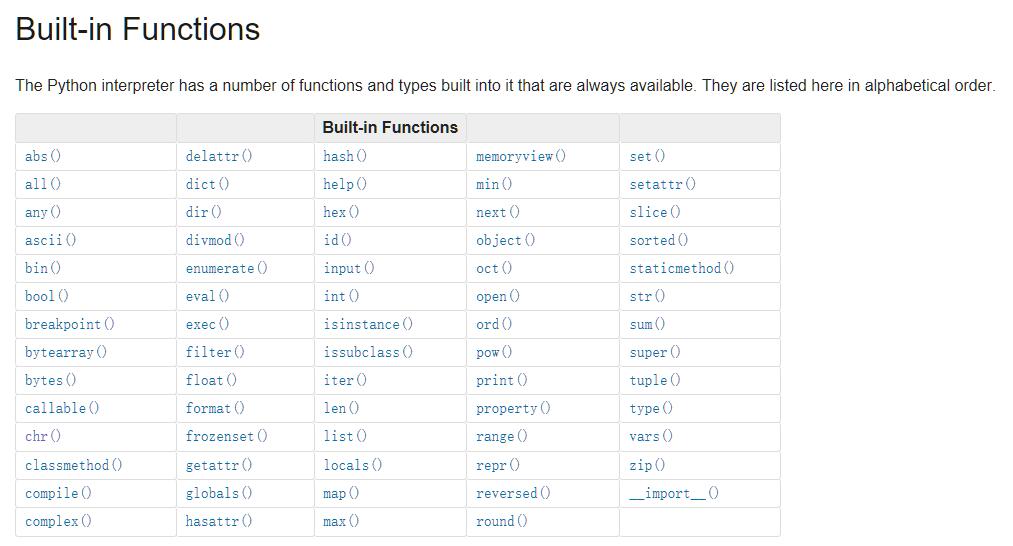Open the abs() function link
The height and width of the screenshot is (546, 1013).
pyautogui.click(x=43, y=156)
